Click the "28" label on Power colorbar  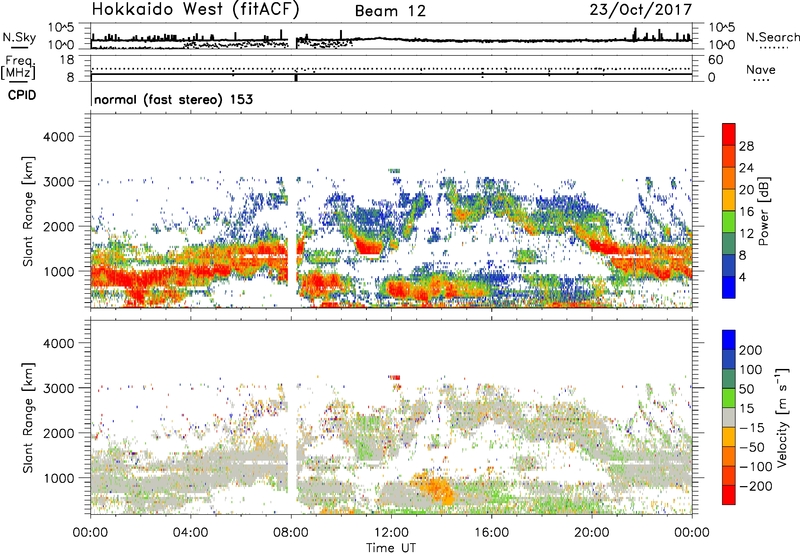click(746, 146)
